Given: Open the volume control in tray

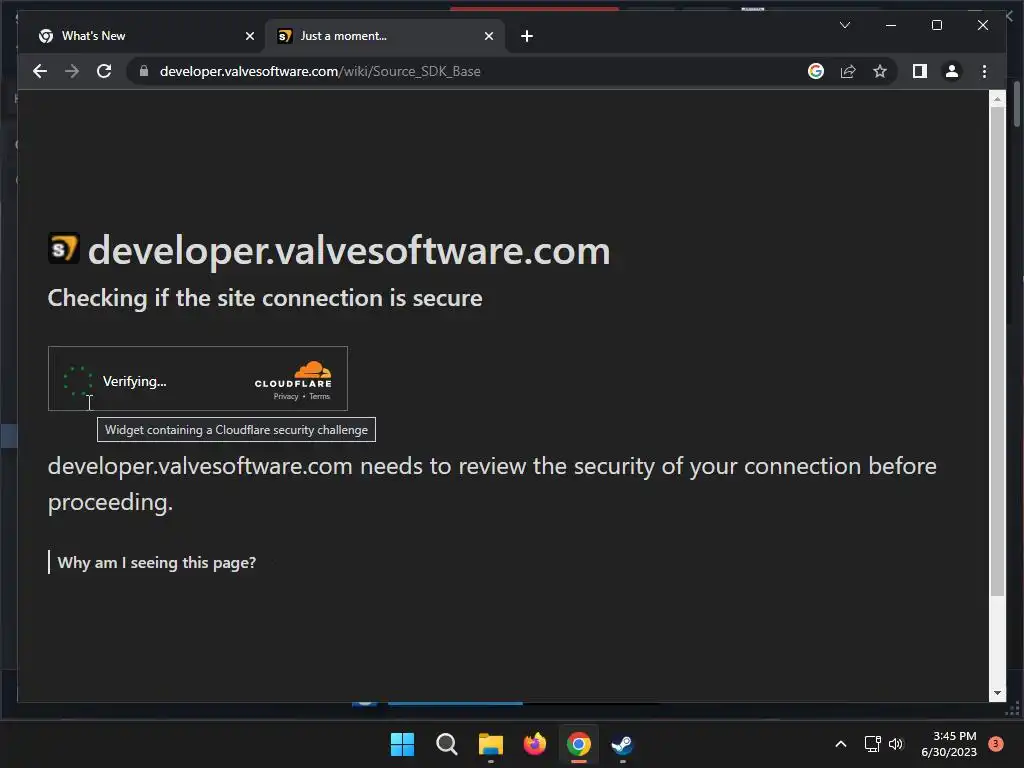Looking at the screenshot, I should [x=896, y=744].
